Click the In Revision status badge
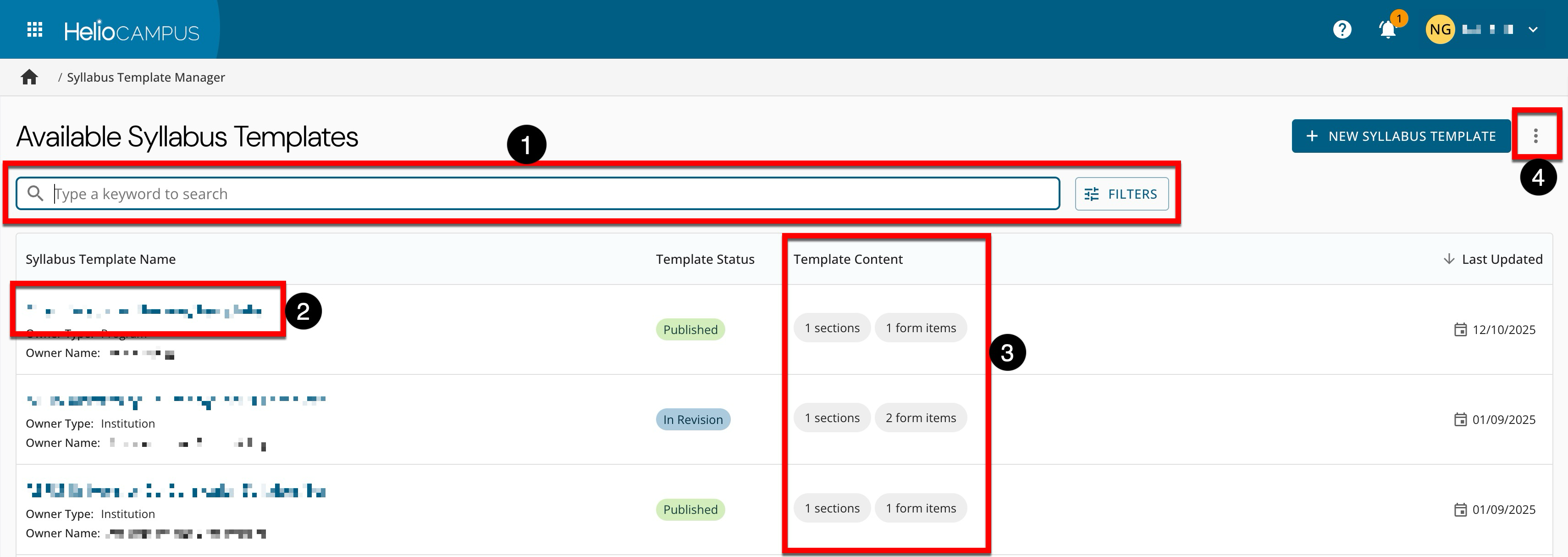Viewport: 1568px width, 557px height. (692, 419)
